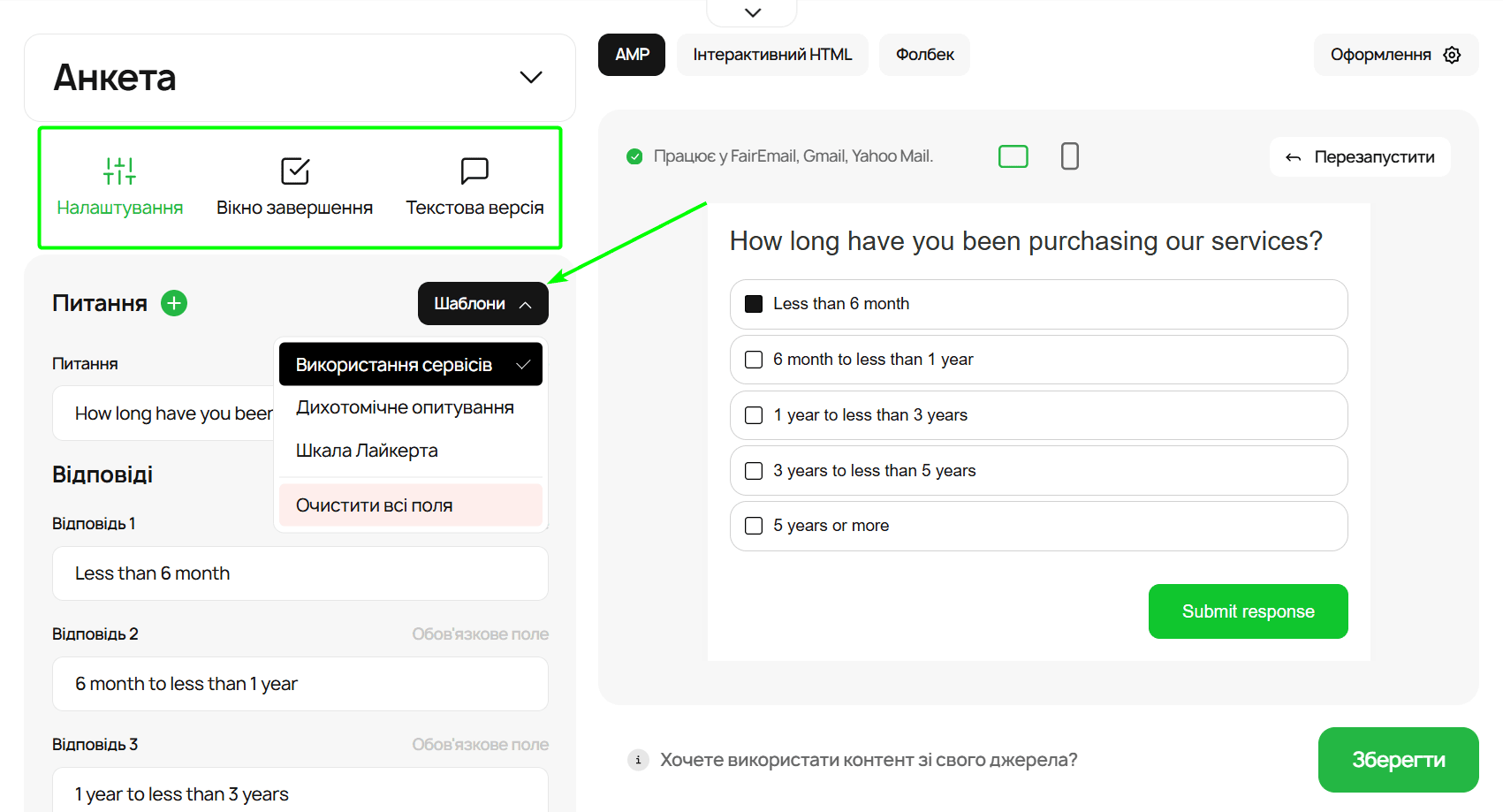Tick the 5 years or more checkbox

pos(754,526)
